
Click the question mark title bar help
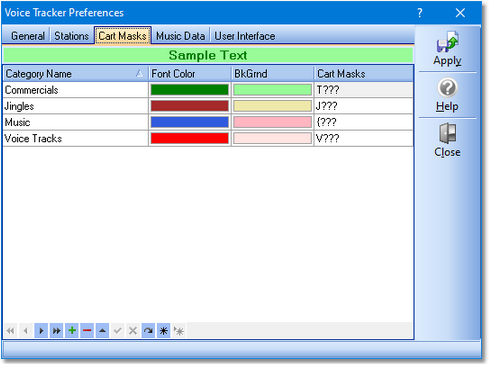click(420, 13)
